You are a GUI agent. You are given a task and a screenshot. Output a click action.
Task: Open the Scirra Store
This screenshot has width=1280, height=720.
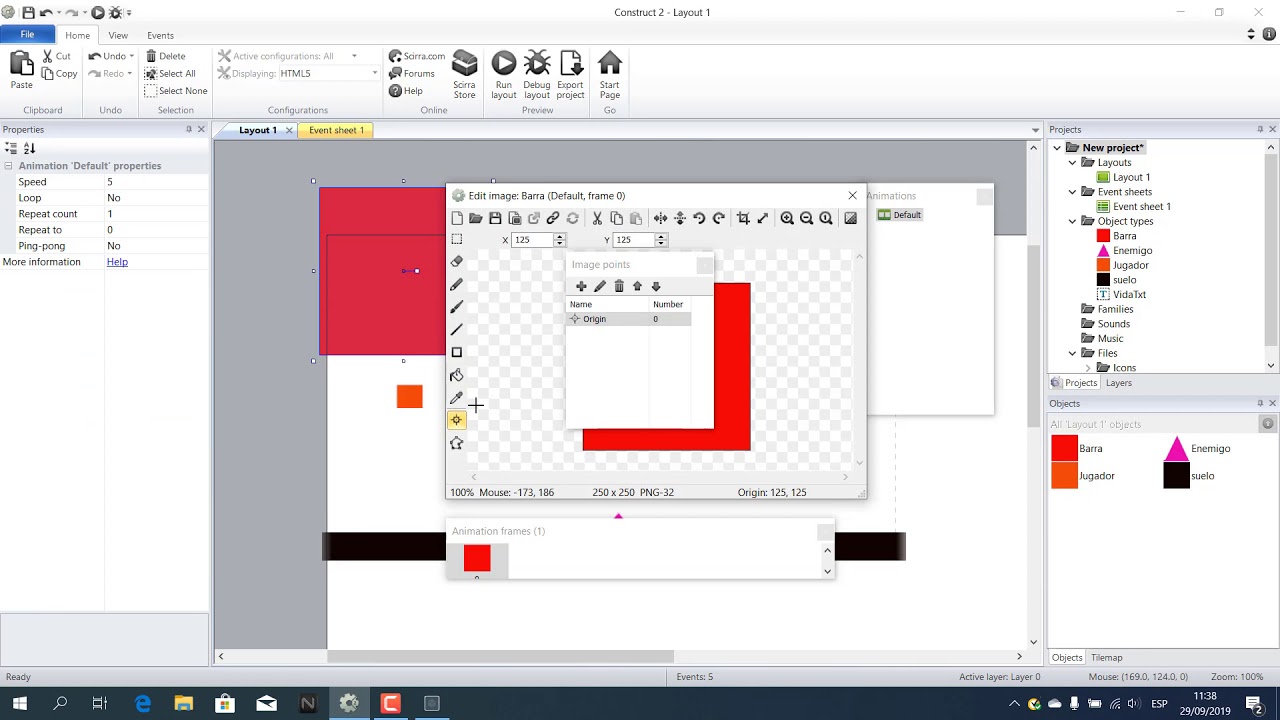[x=464, y=75]
